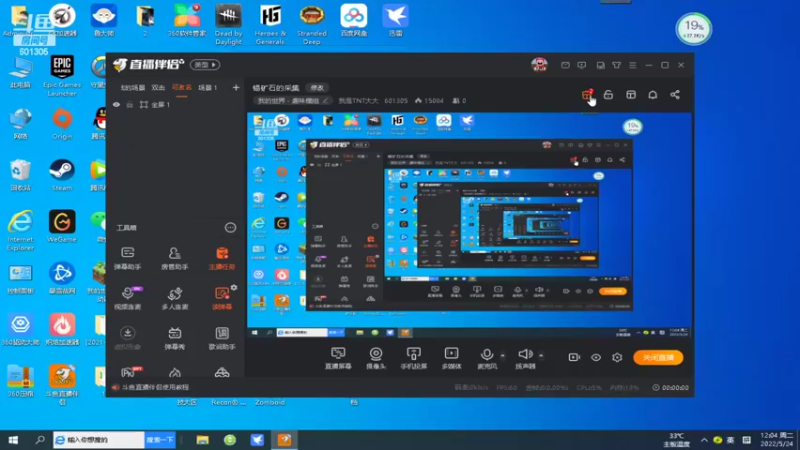The width and height of the screenshot is (800, 450).
Task: Open the 弹幕秀 danmaku show tool
Action: pyautogui.click(x=174, y=338)
